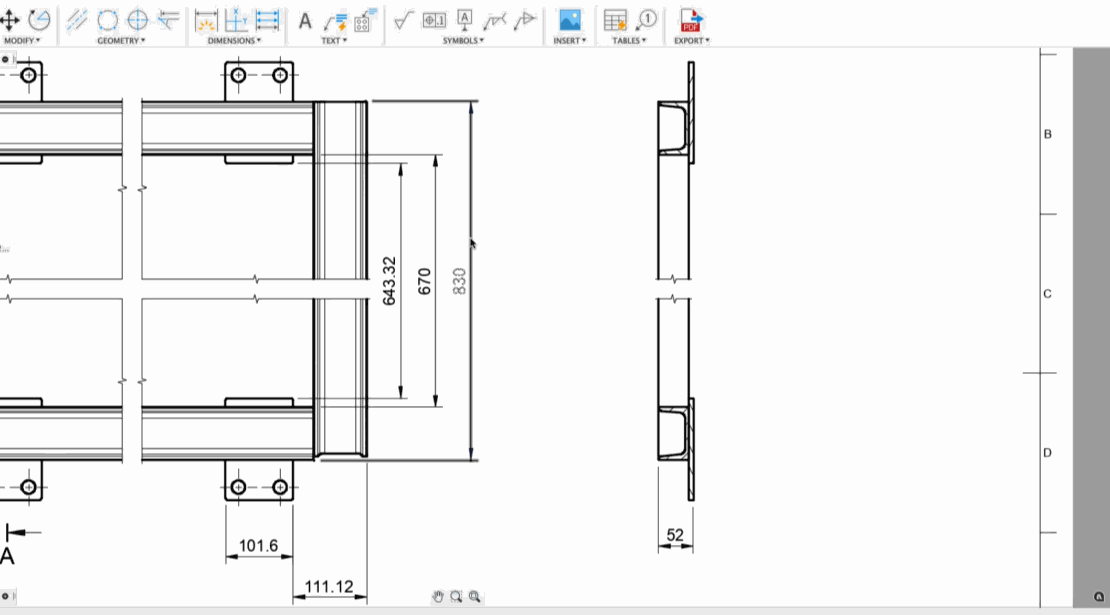Click zone letter B on sheet border
This screenshot has width=1110, height=615.
[1048, 134]
